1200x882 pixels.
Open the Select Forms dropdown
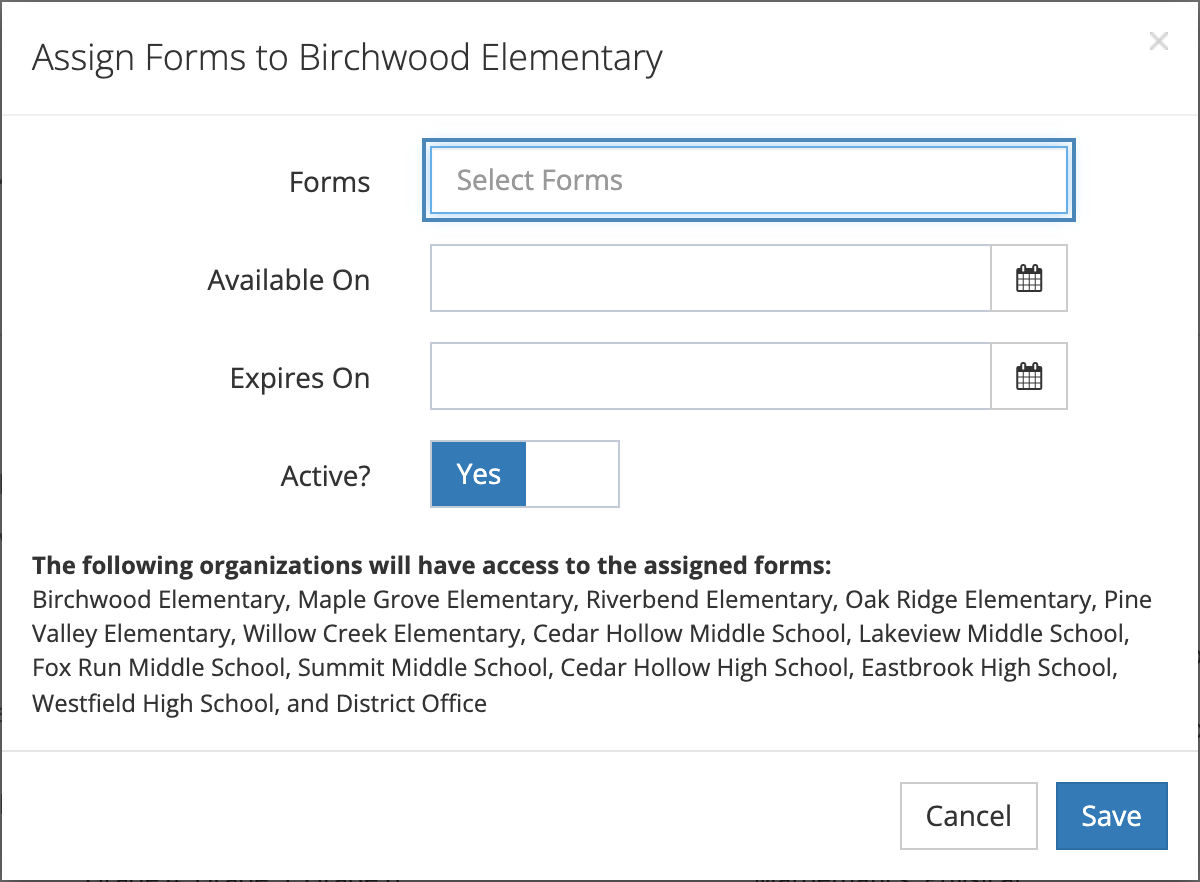pos(749,180)
